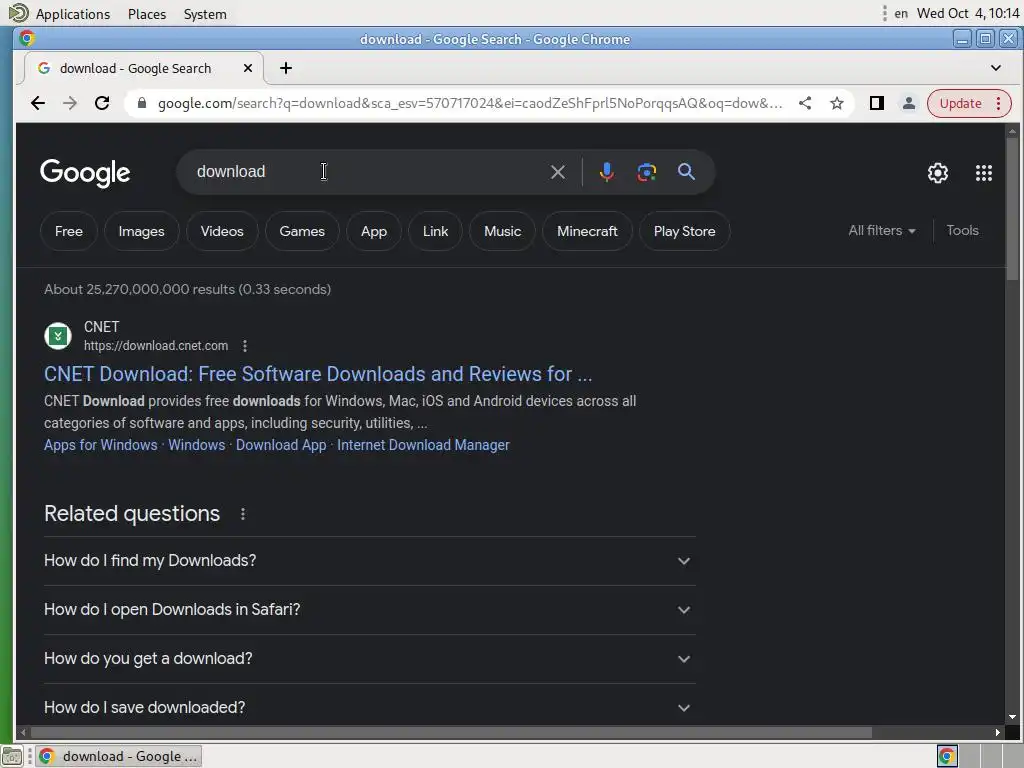Select the Videos filter chip
The height and width of the screenshot is (768, 1024).
click(x=222, y=231)
